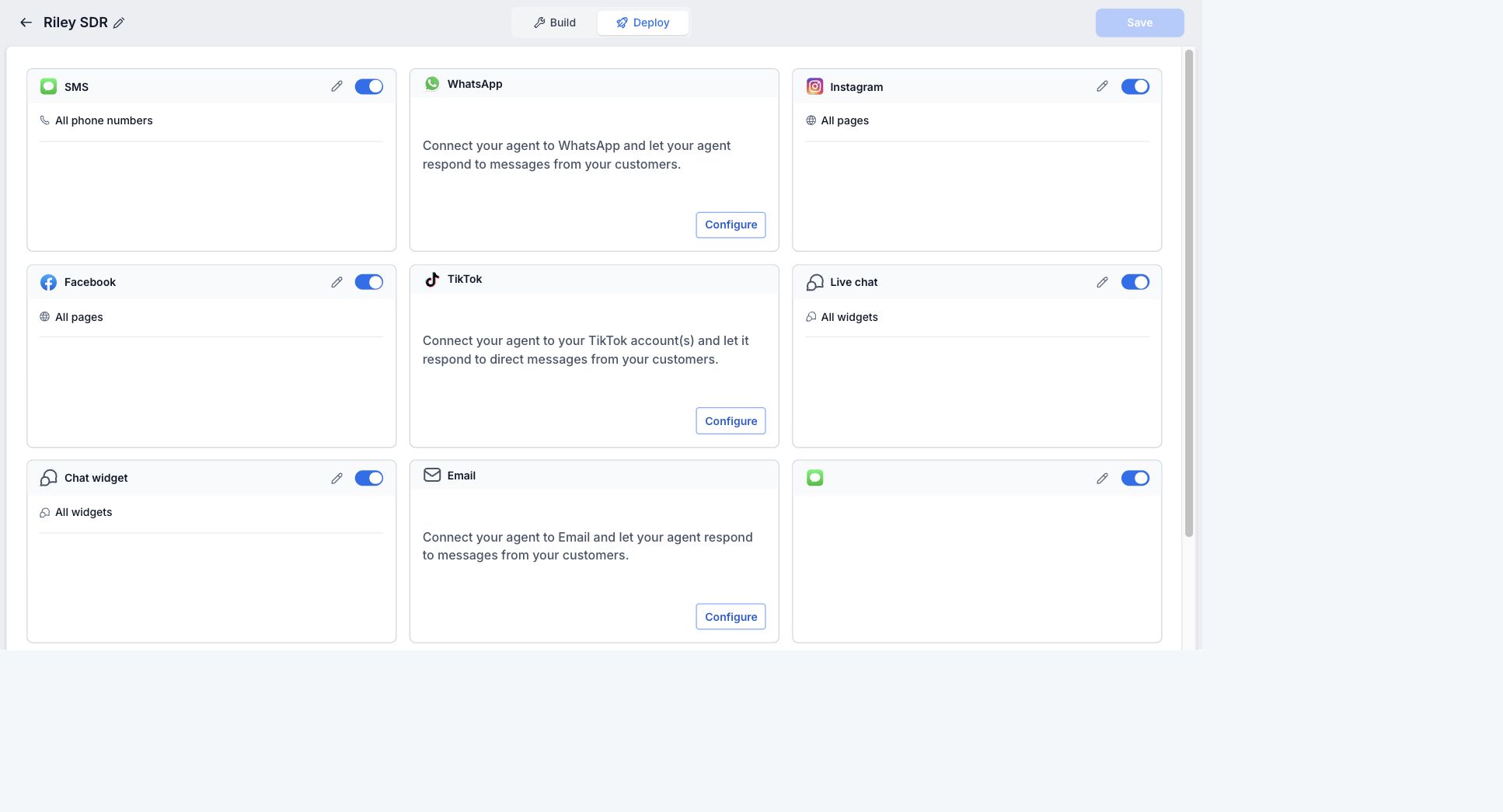1503x812 pixels.
Task: Click 'All pages' under Facebook
Action: [78, 317]
